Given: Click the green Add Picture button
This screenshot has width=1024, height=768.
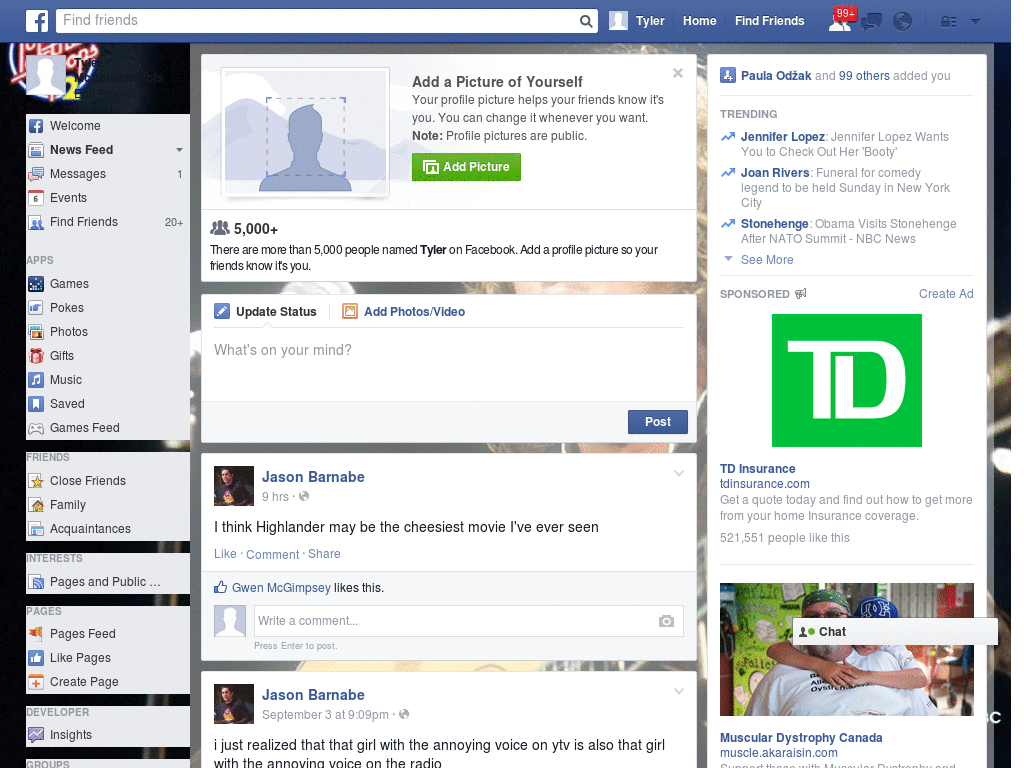Looking at the screenshot, I should [x=466, y=167].
